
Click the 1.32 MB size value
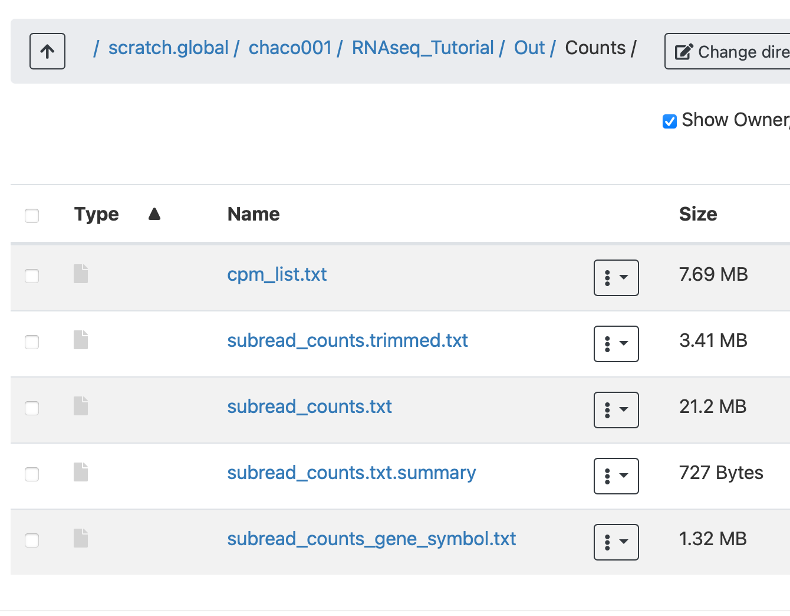[712, 539]
